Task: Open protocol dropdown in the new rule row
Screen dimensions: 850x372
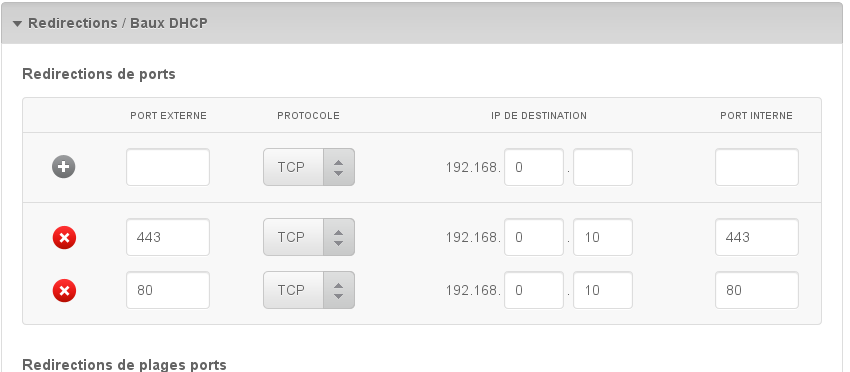Action: pos(309,167)
